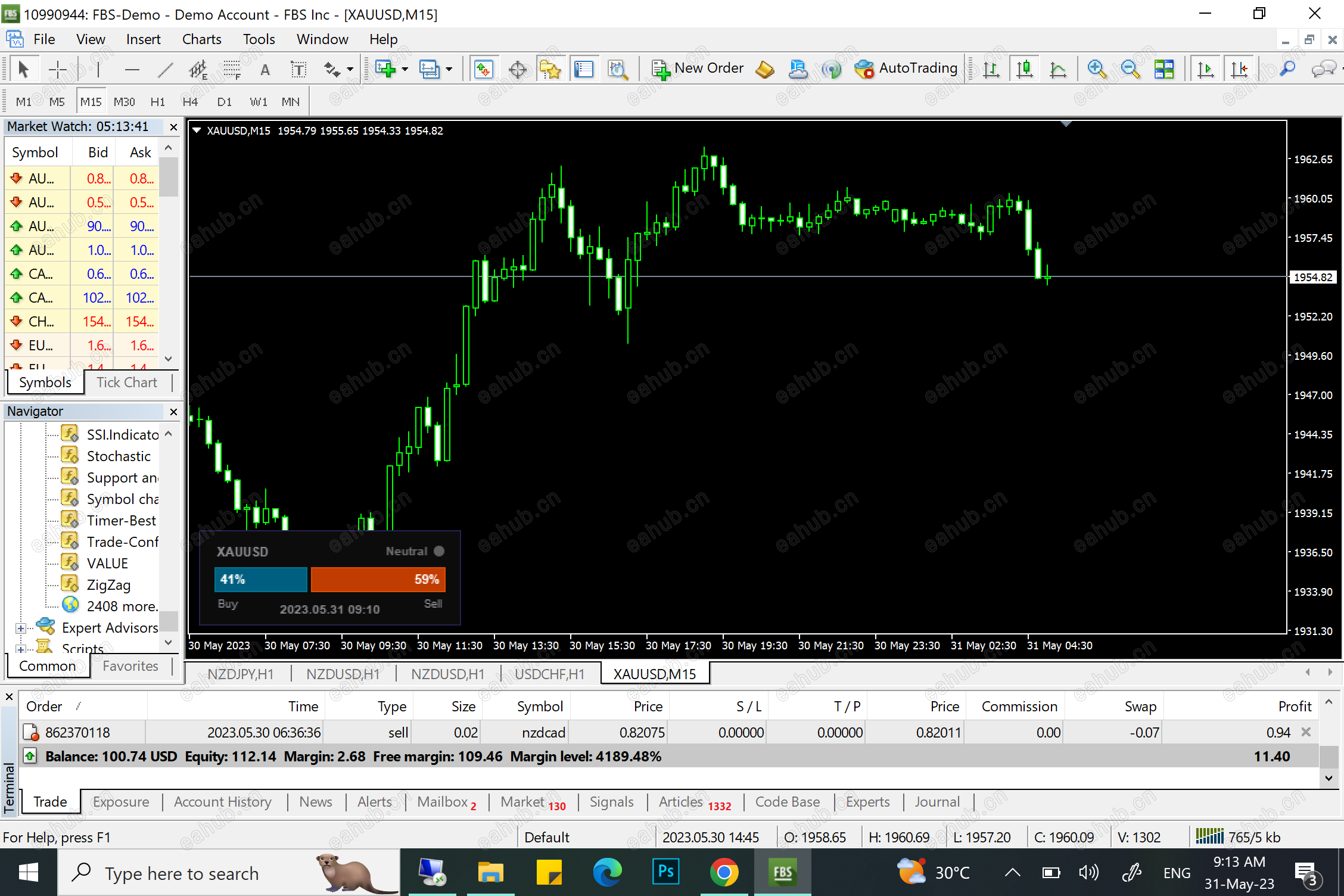Viewport: 1344px width, 896px height.
Task: Switch to M5 timeframe
Action: [57, 101]
